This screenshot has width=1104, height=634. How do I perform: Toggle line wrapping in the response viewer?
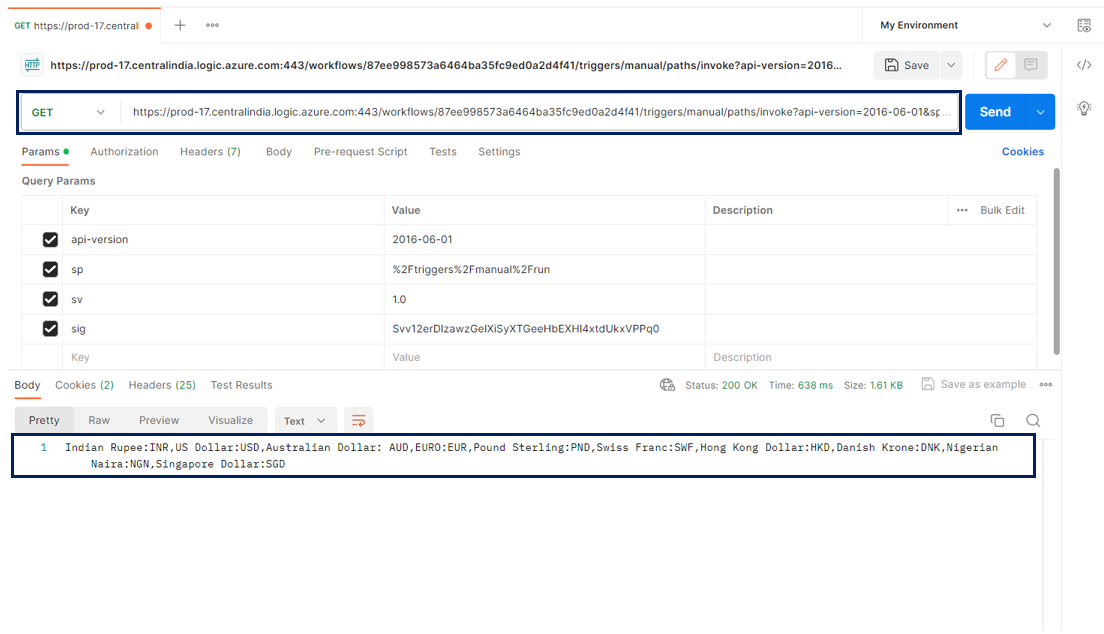pos(359,420)
